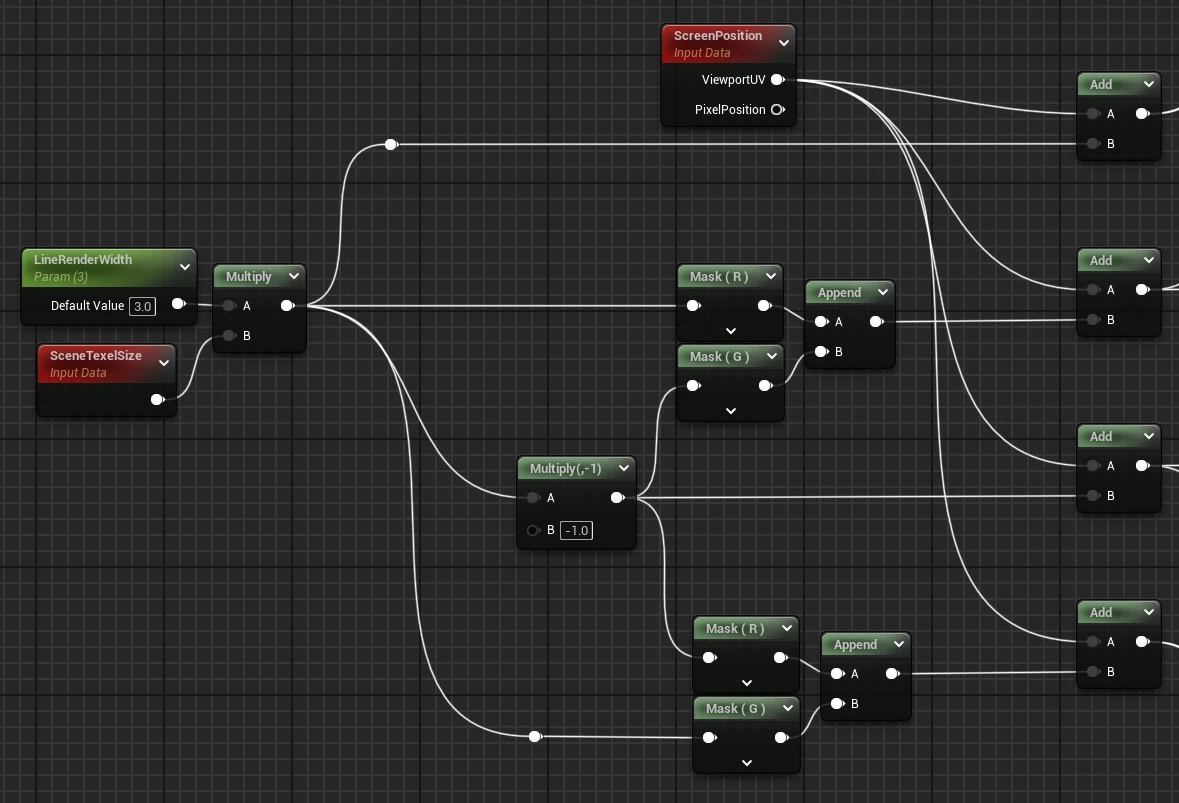Screen dimensions: 1179x803
Task: Click the LineRenderWidth Default Value output pin
Action: pos(178,304)
